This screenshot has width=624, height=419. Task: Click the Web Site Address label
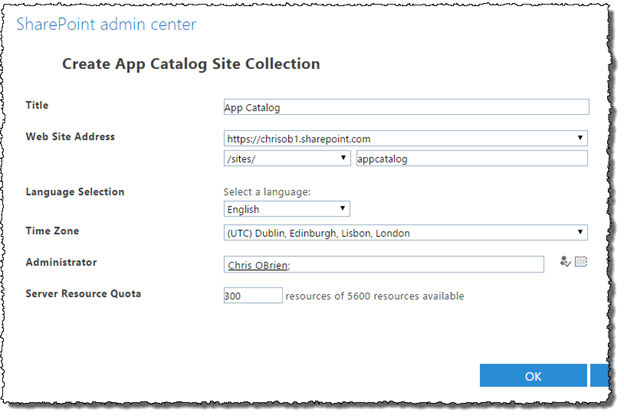[70, 136]
